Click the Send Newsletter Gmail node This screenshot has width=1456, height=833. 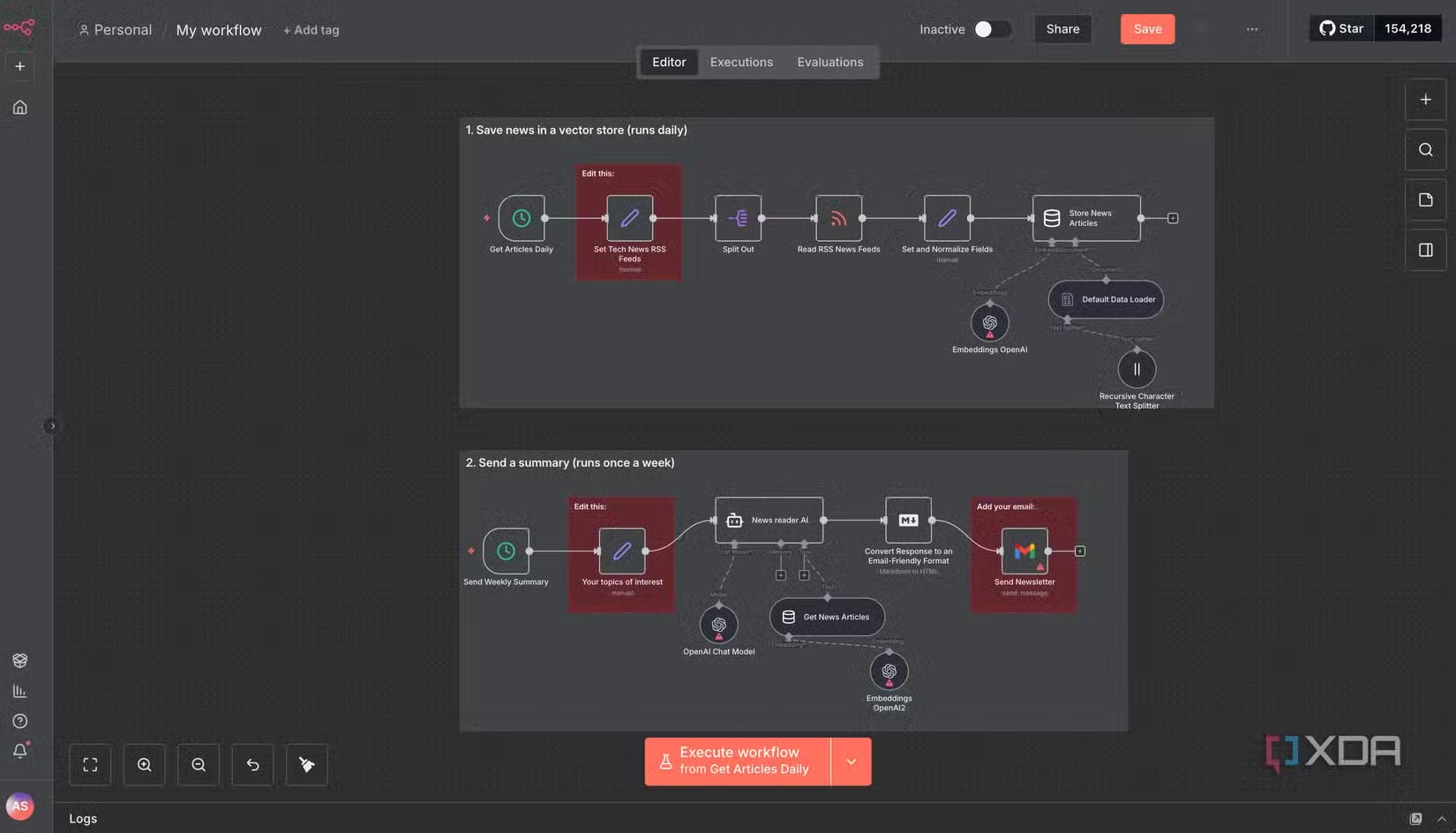(1024, 551)
